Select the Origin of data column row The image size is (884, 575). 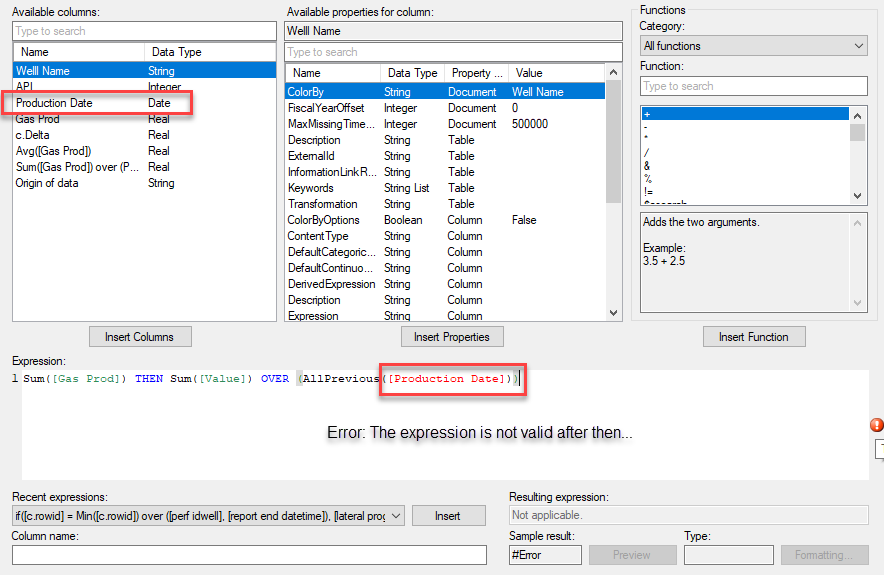(x=144, y=183)
